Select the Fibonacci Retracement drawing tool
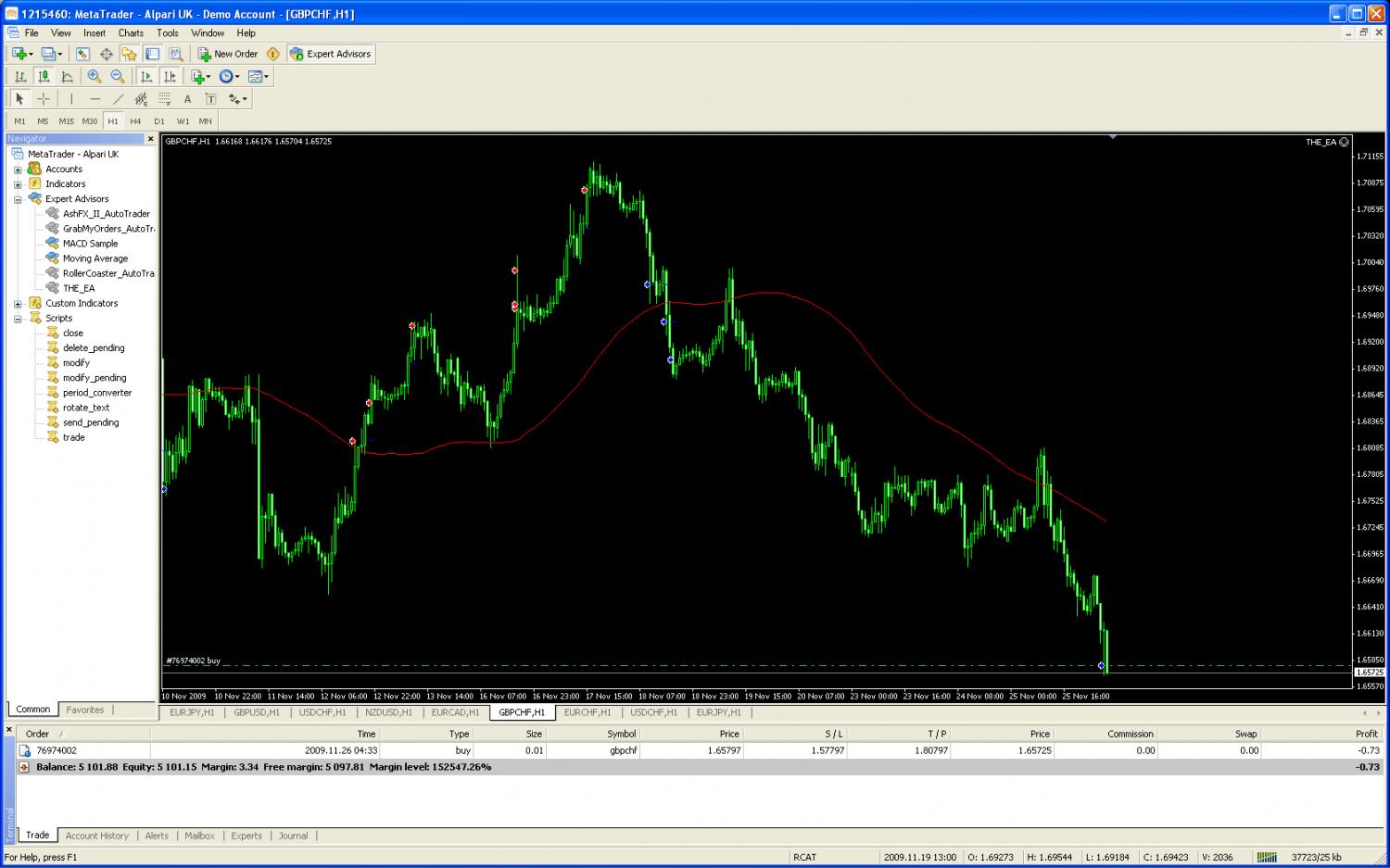 click(165, 99)
